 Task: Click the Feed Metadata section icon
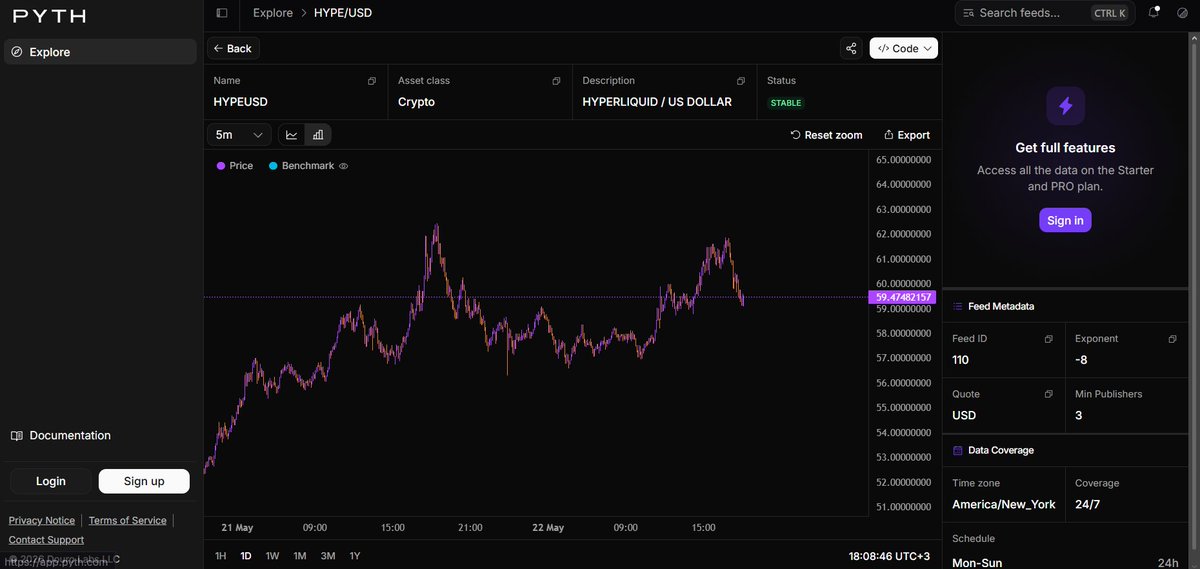[958, 306]
